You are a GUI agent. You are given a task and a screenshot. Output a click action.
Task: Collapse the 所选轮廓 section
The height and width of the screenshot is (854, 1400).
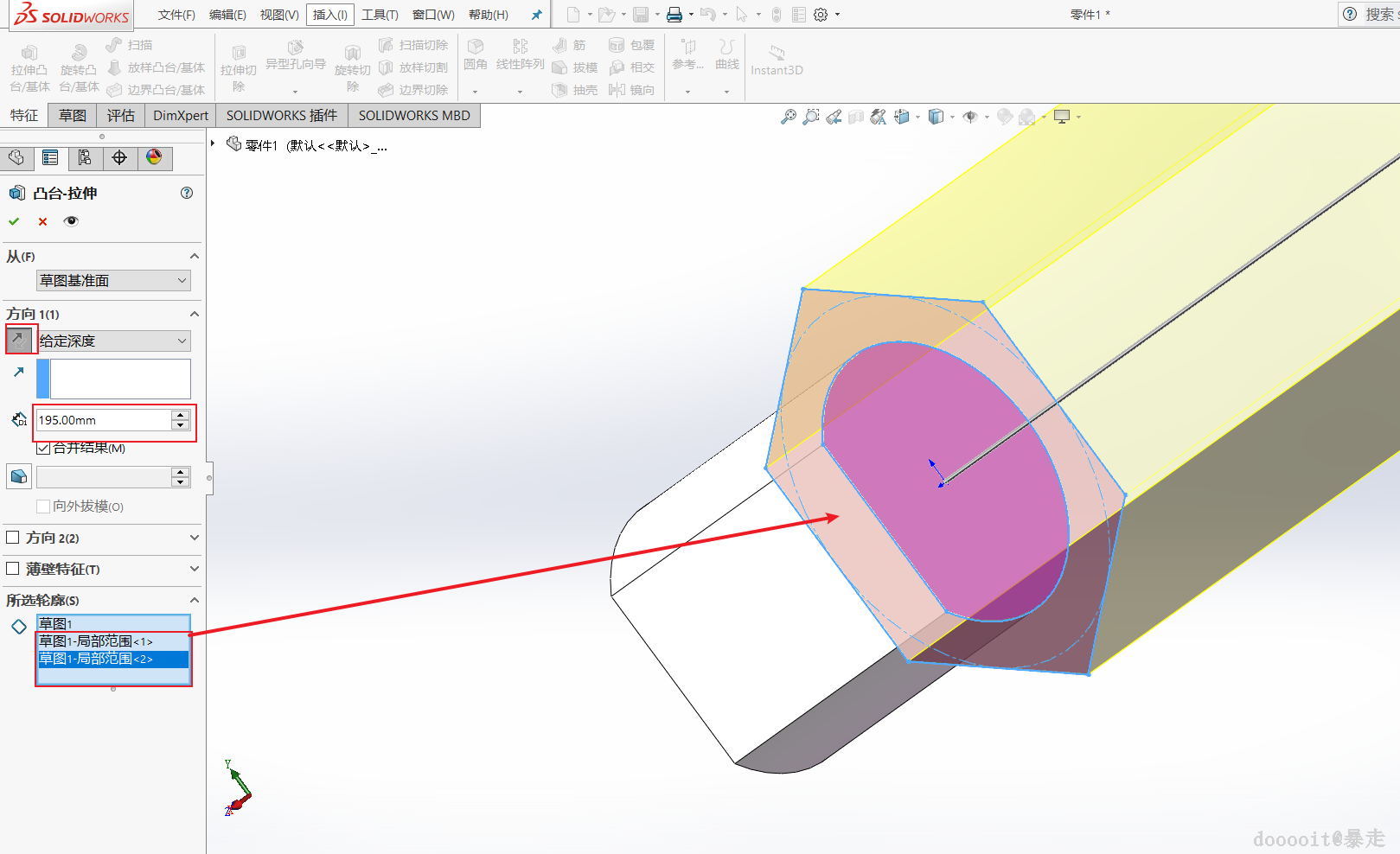click(x=194, y=600)
